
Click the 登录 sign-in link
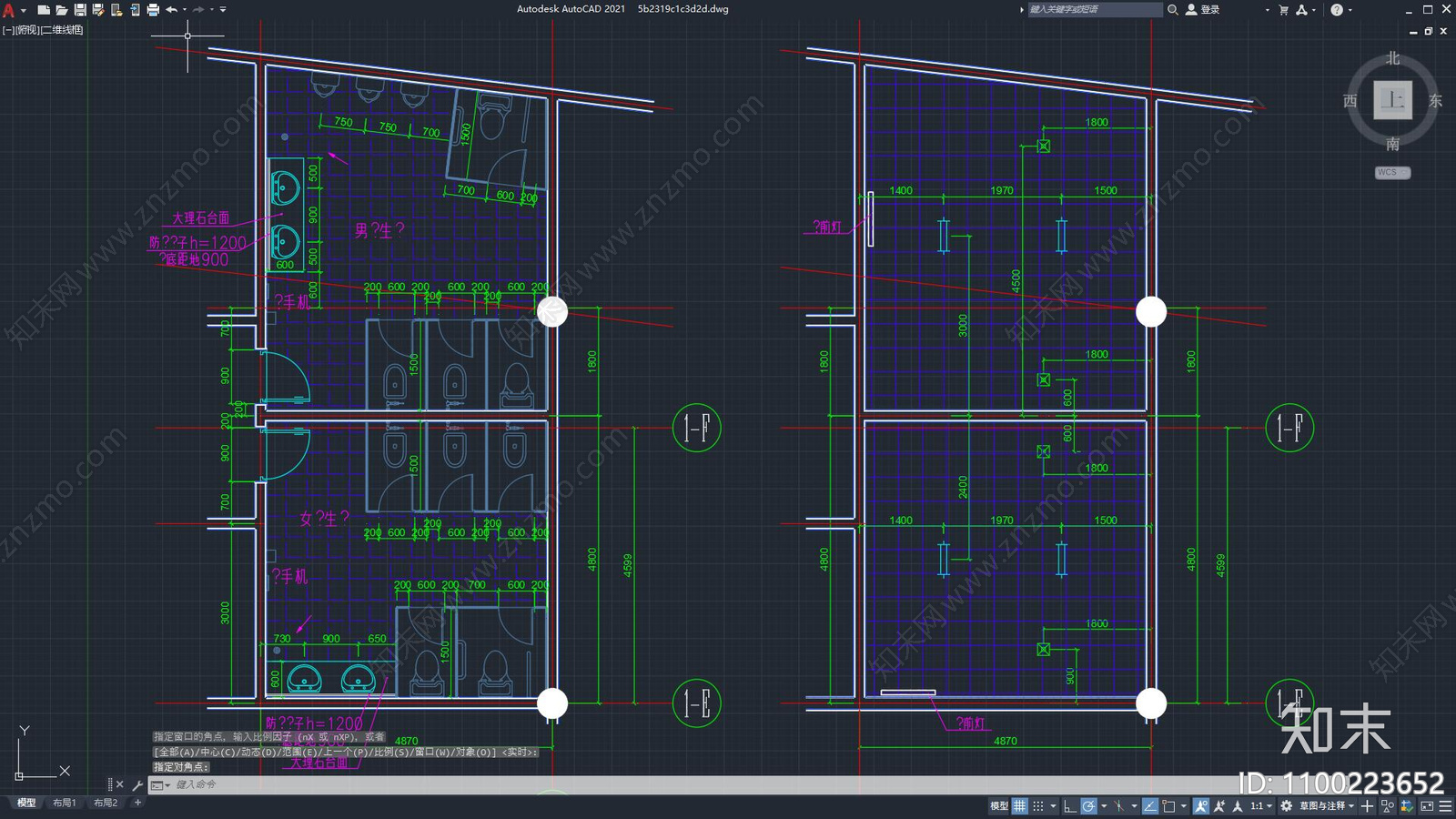point(1210,9)
